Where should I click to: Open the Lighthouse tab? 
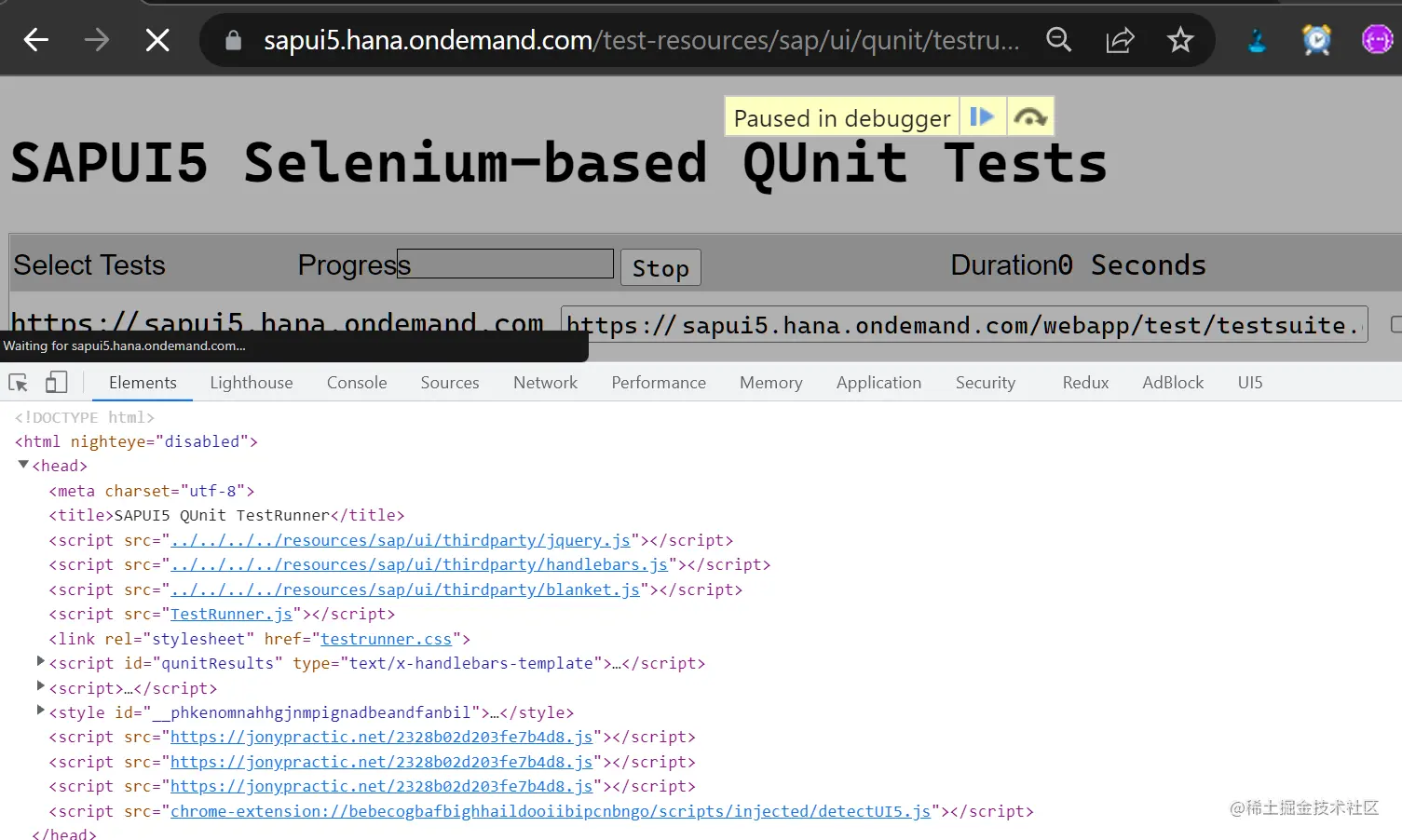252,383
